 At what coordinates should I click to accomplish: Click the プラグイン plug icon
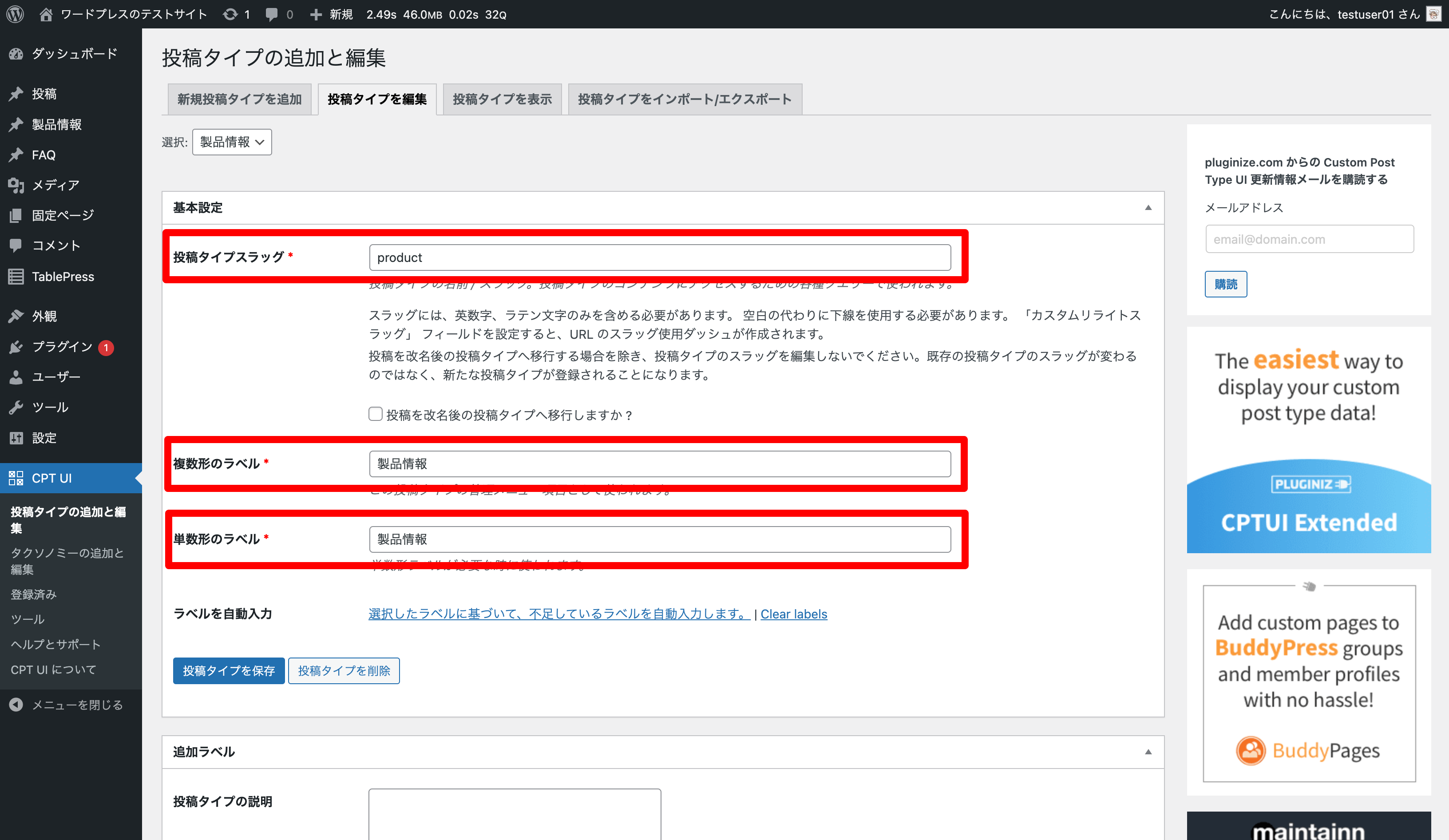point(16,347)
